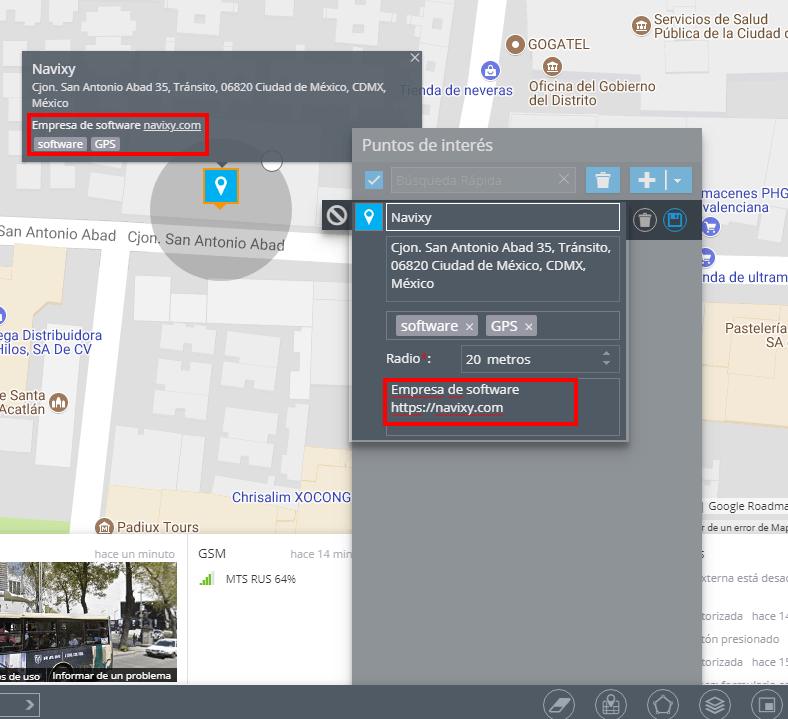This screenshot has width=788, height=719.
Task: Edit the Navixy name field
Action: 503,218
